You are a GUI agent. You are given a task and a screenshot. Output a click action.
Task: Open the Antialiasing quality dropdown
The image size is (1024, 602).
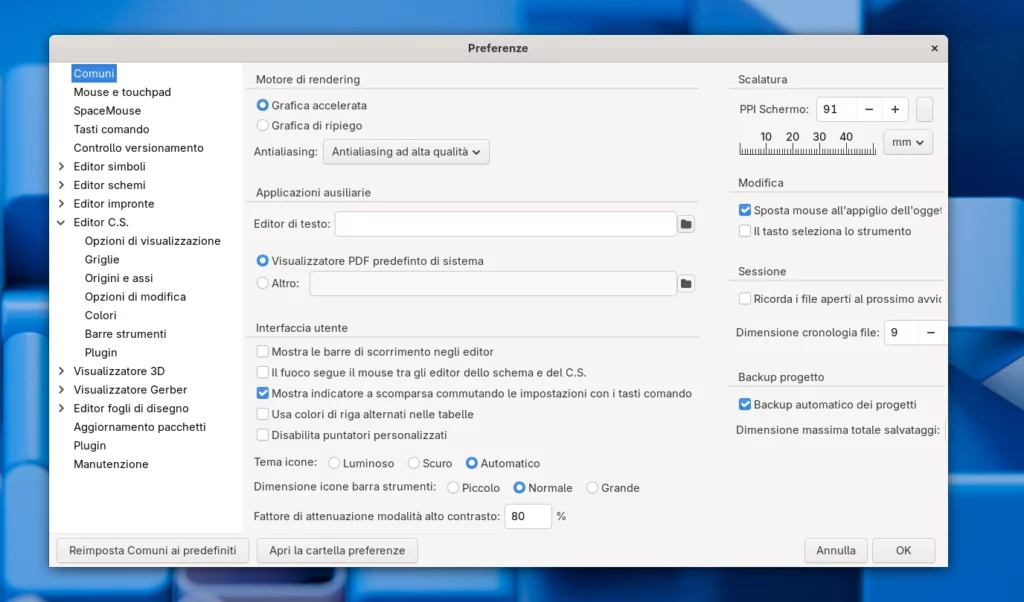[x=406, y=152]
